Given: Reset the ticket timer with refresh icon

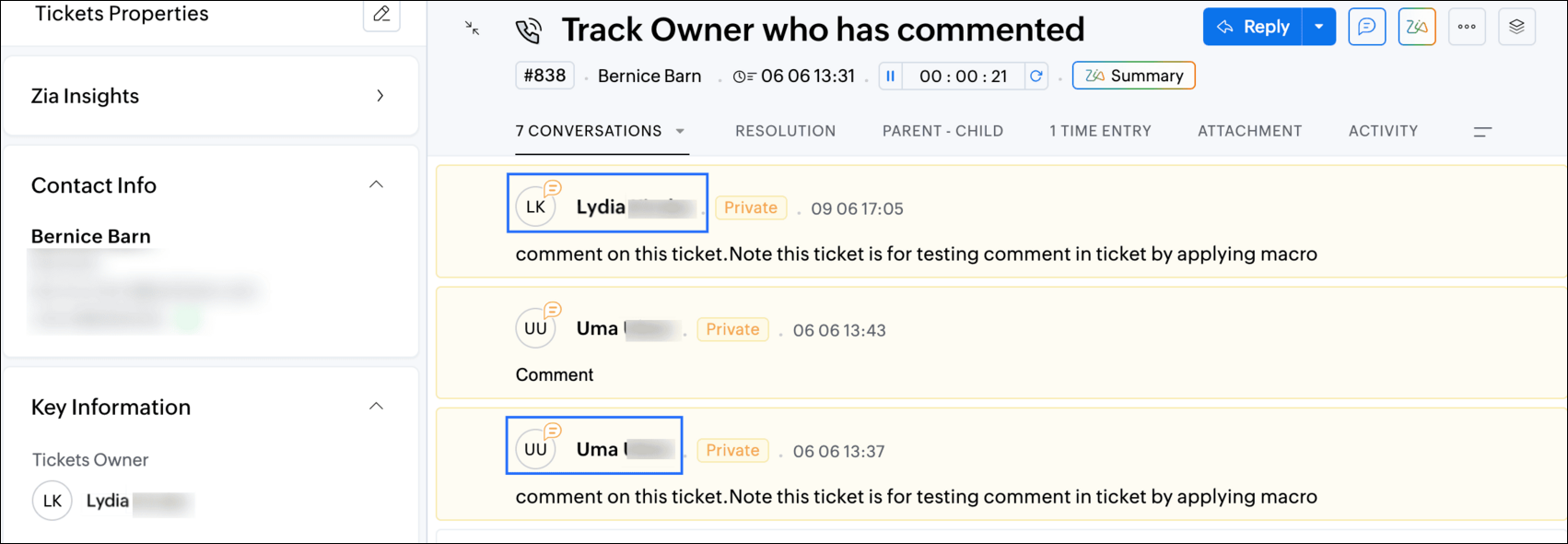Looking at the screenshot, I should pyautogui.click(x=1036, y=77).
